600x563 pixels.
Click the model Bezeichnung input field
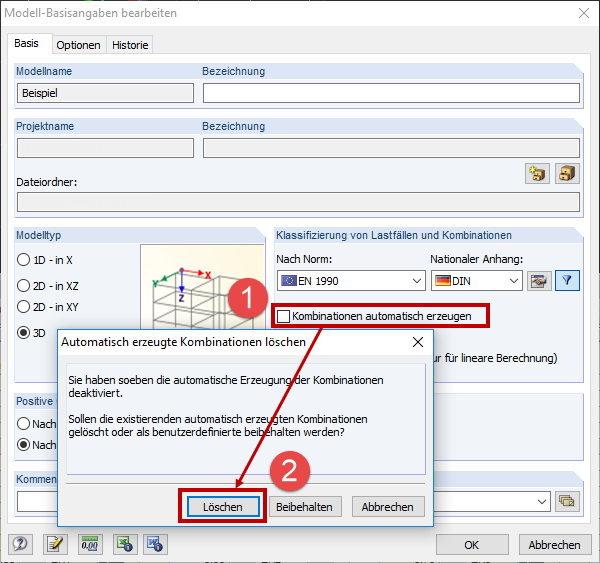tap(391, 93)
